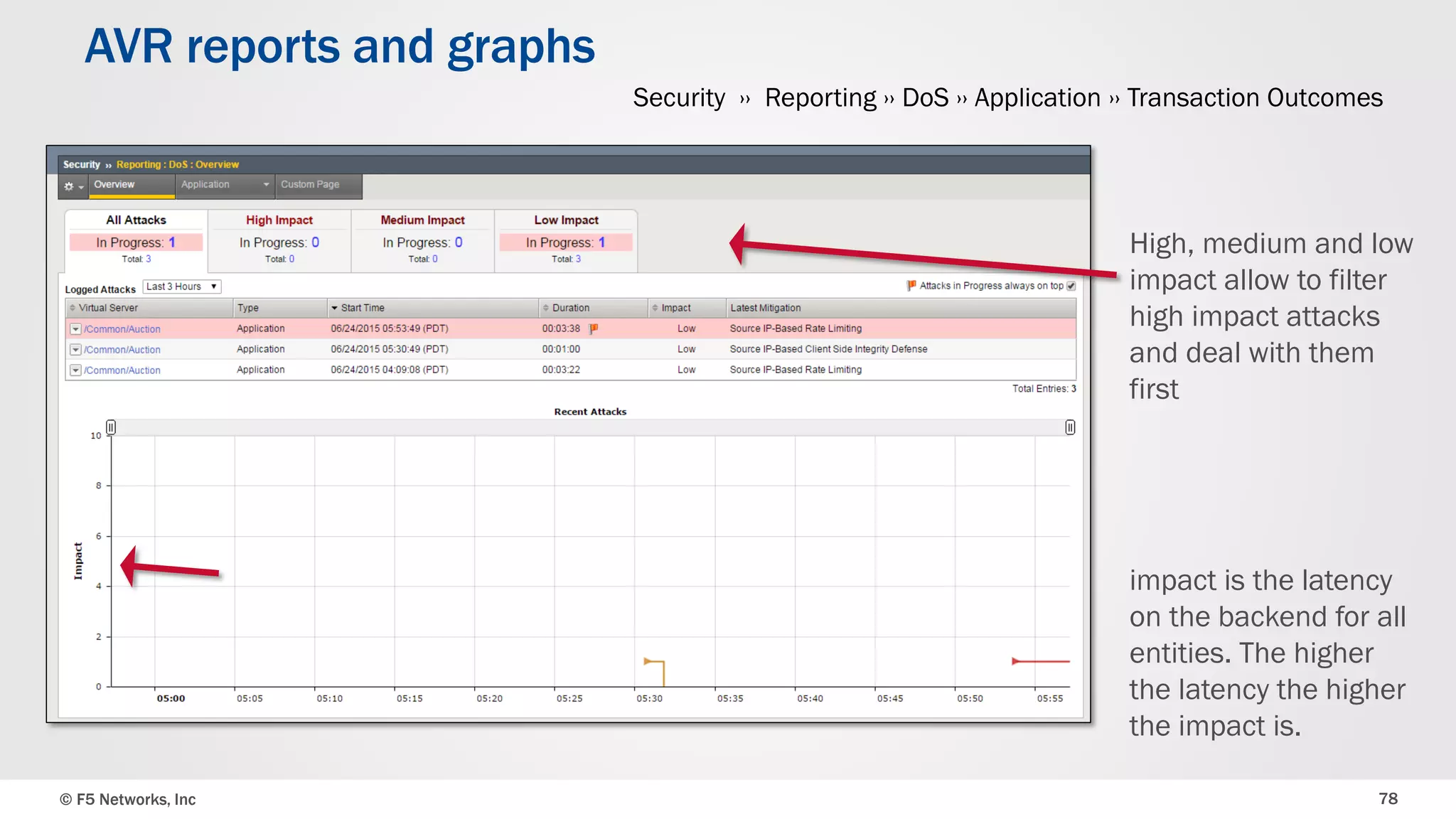Click 'Source IP-Based Client Side Integrity Defense' cell
This screenshot has height=819, width=1456.
pos(828,349)
